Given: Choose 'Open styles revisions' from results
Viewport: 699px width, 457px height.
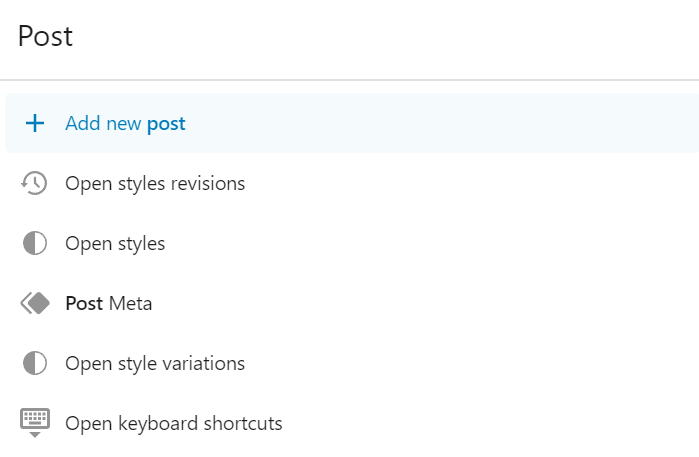Looking at the screenshot, I should (155, 184).
